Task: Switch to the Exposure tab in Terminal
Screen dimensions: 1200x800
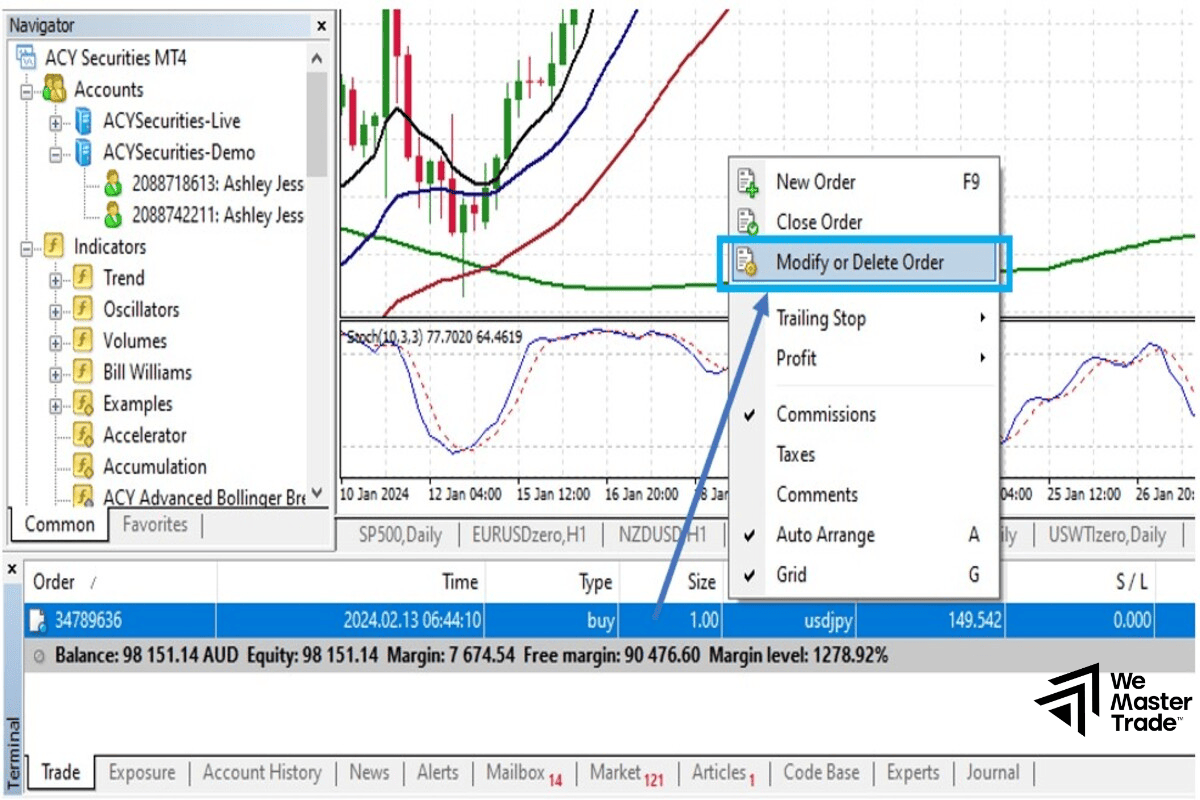Action: pyautogui.click(x=141, y=772)
